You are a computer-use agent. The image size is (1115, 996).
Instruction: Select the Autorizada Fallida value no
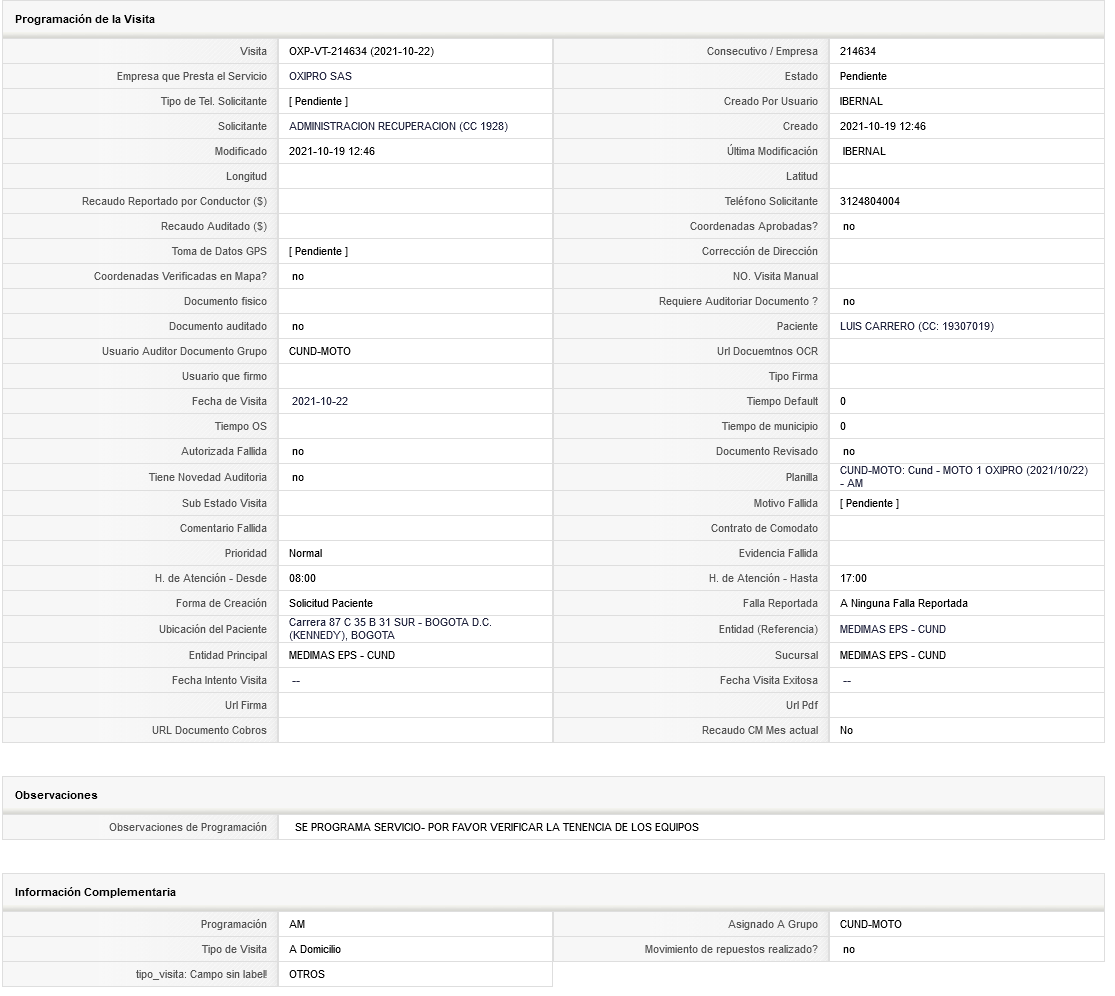coord(298,451)
